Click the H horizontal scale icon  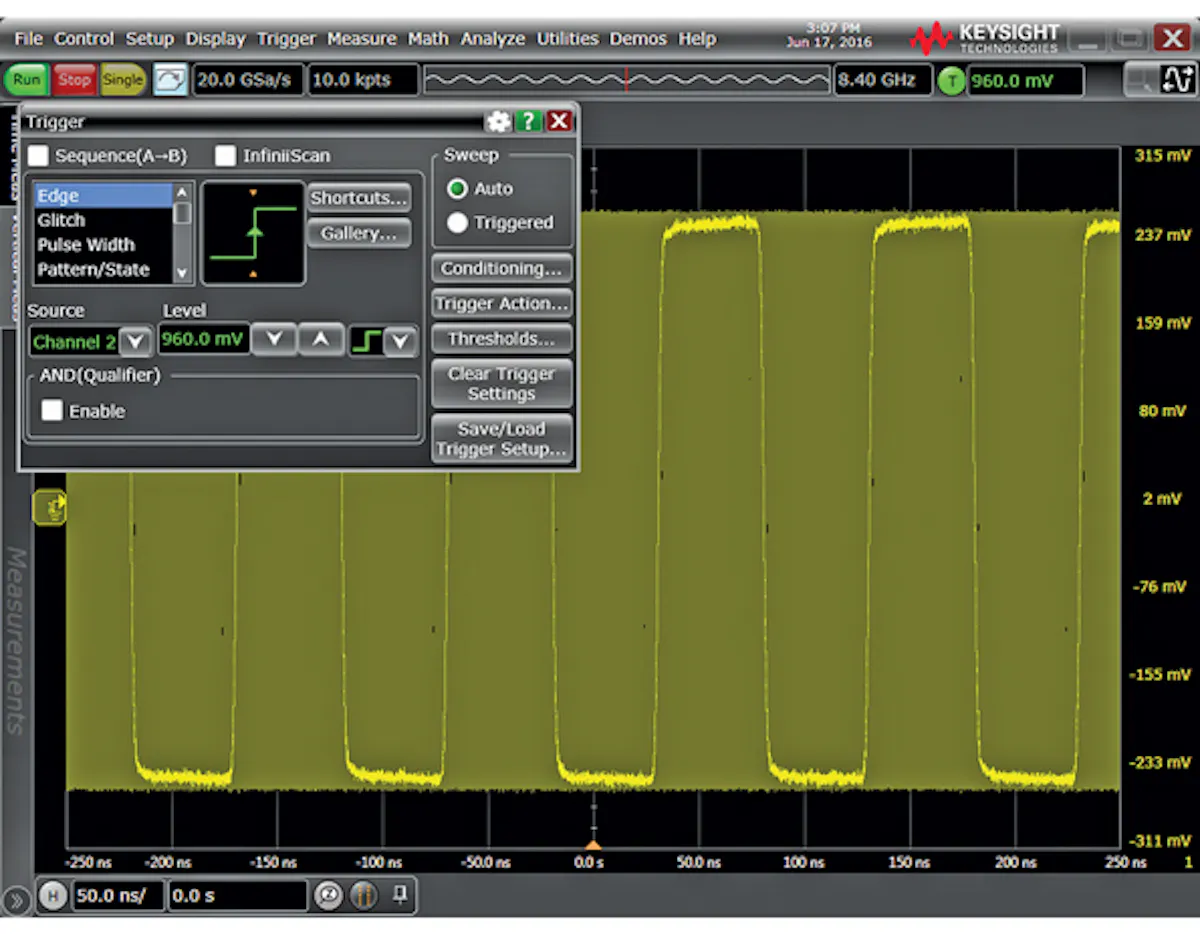52,896
